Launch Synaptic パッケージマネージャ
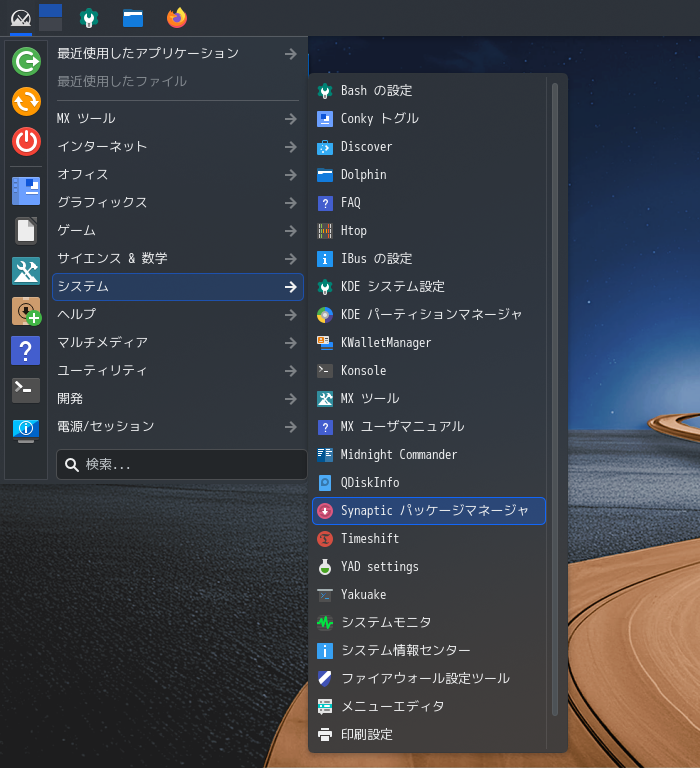The width and height of the screenshot is (700, 768). [429, 511]
